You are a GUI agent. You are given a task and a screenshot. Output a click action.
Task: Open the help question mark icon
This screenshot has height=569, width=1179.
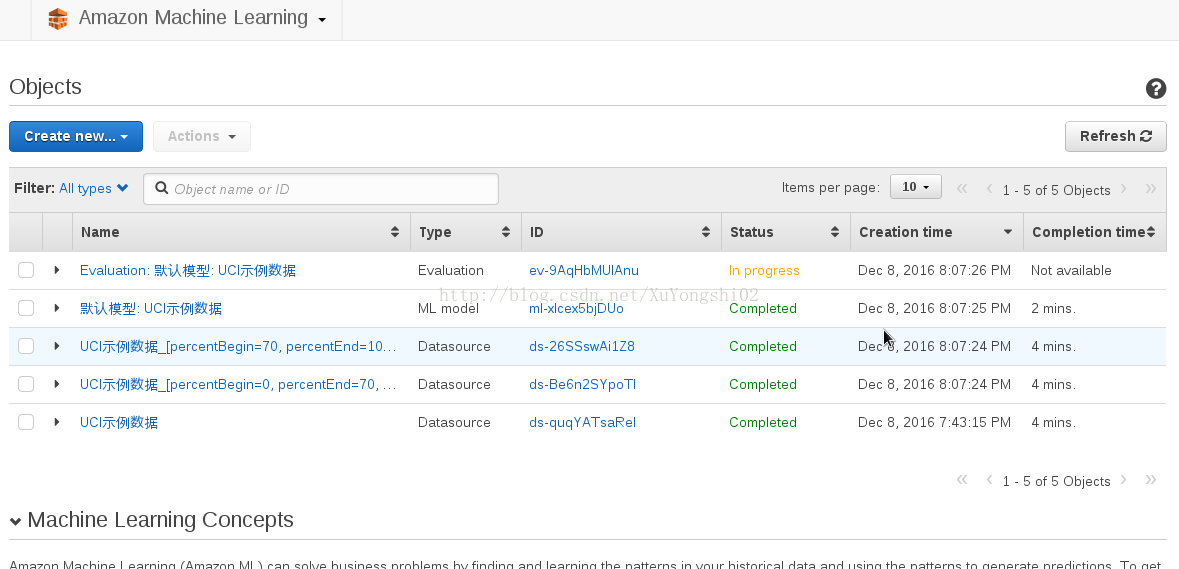pyautogui.click(x=1156, y=89)
